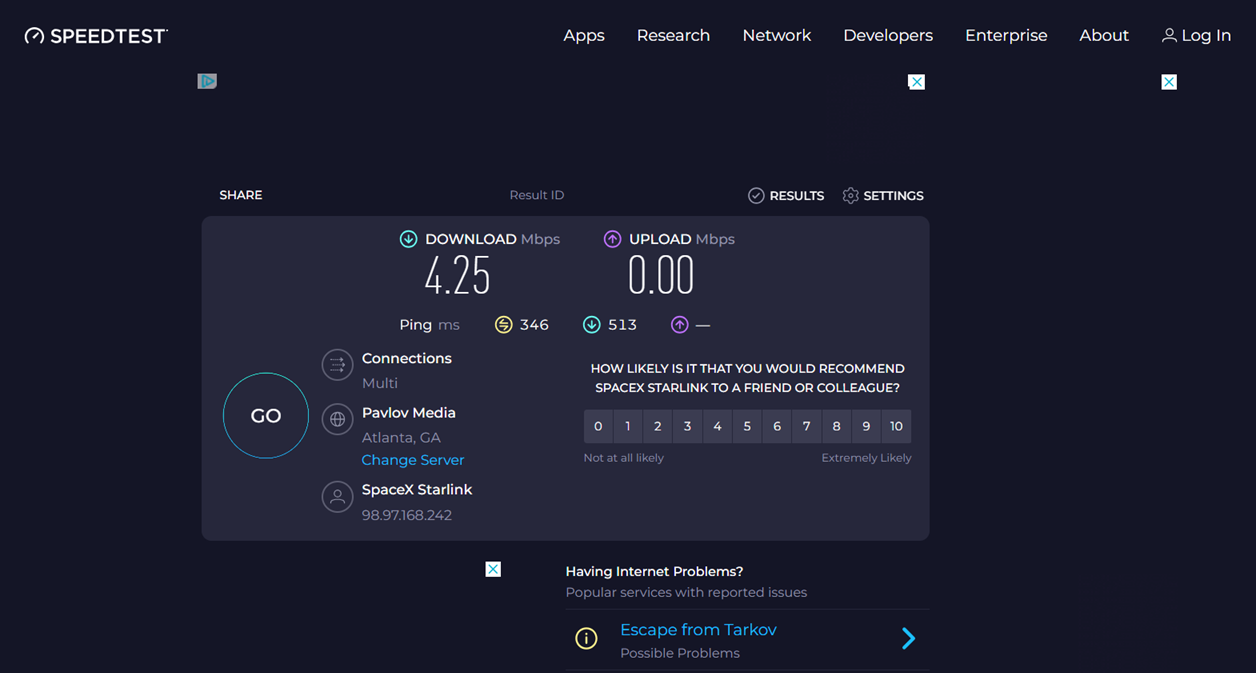Close the top banner ad

point(916,82)
